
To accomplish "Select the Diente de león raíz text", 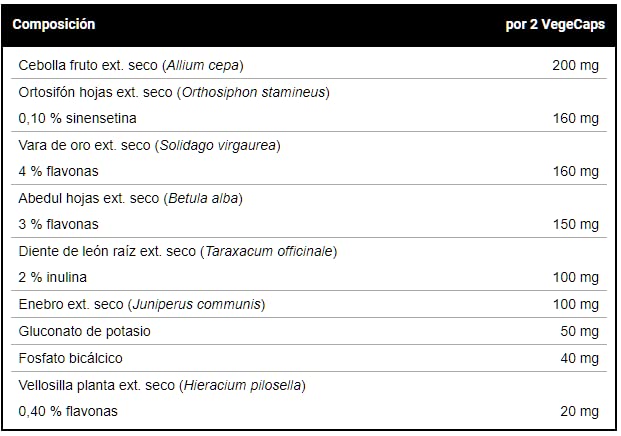I will pos(177,251).
